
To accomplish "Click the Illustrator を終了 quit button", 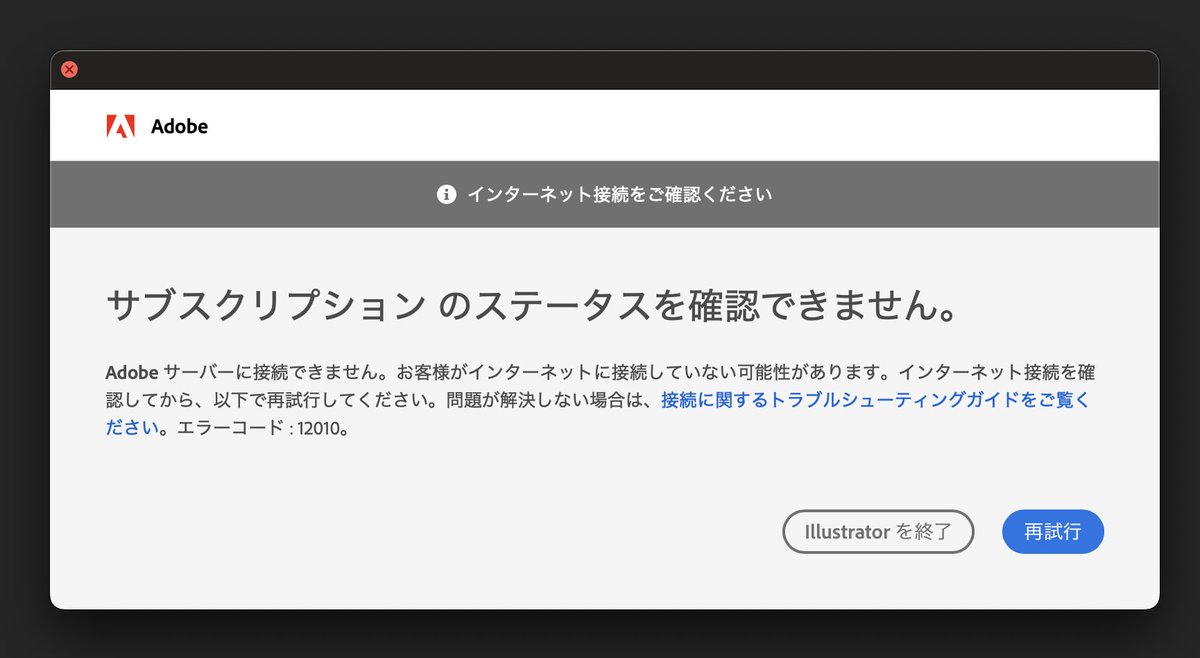I will coord(878,532).
